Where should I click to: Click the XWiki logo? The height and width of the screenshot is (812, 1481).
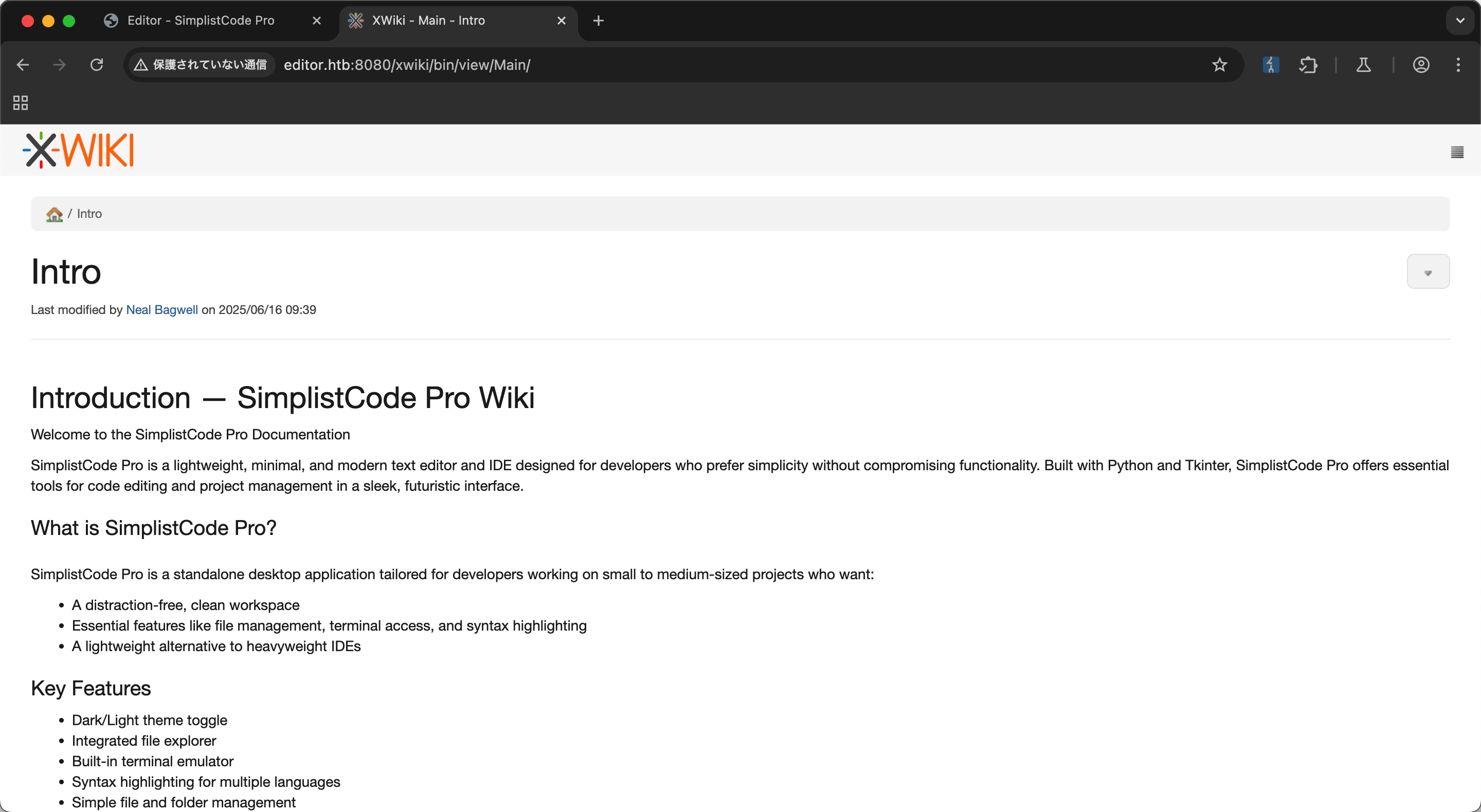(x=78, y=150)
